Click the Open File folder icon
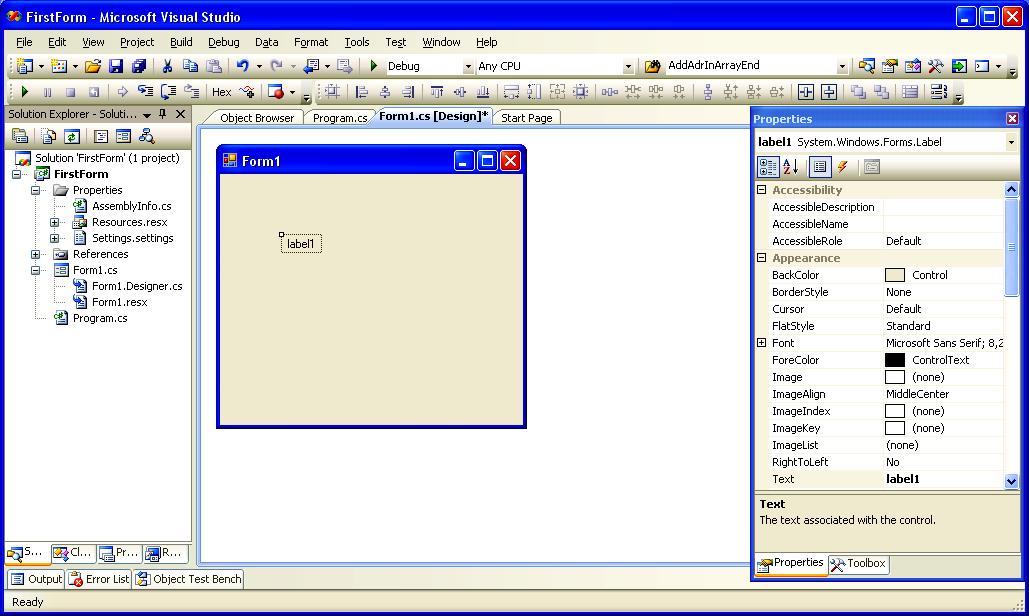 tap(93, 66)
